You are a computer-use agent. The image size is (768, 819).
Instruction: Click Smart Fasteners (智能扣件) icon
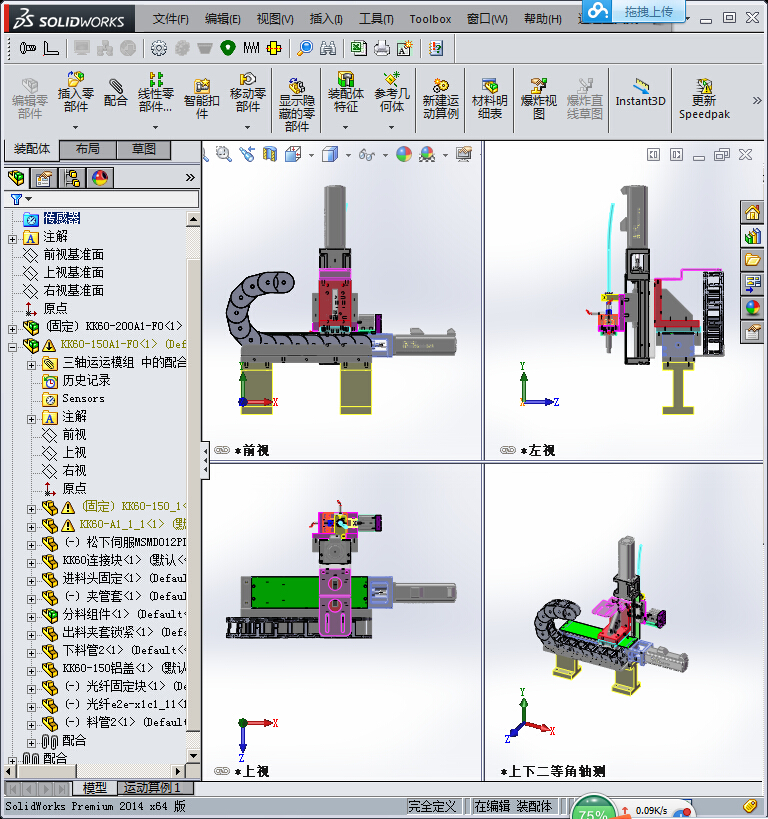point(202,99)
